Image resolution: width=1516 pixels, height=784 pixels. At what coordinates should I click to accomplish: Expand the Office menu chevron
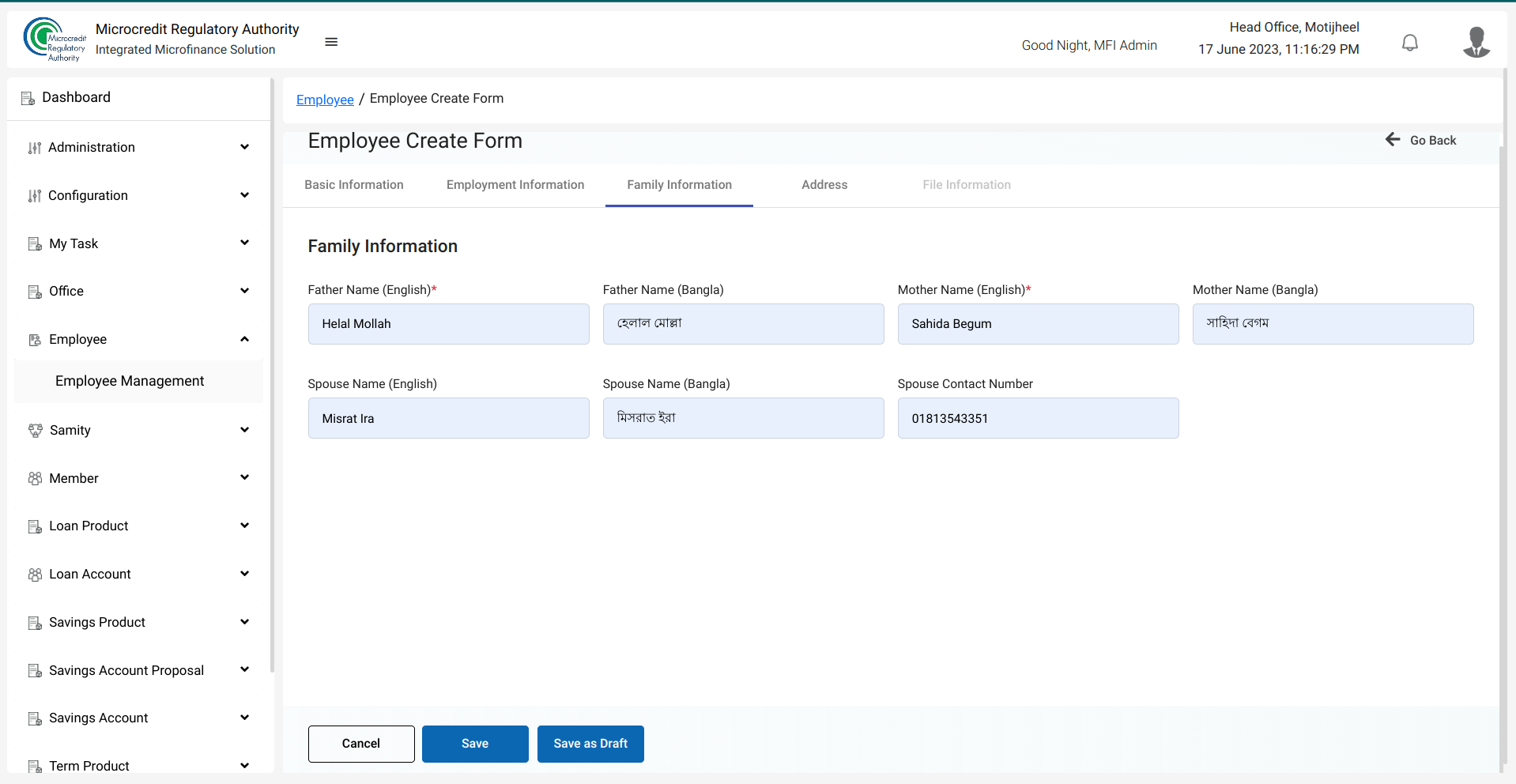pos(245,291)
